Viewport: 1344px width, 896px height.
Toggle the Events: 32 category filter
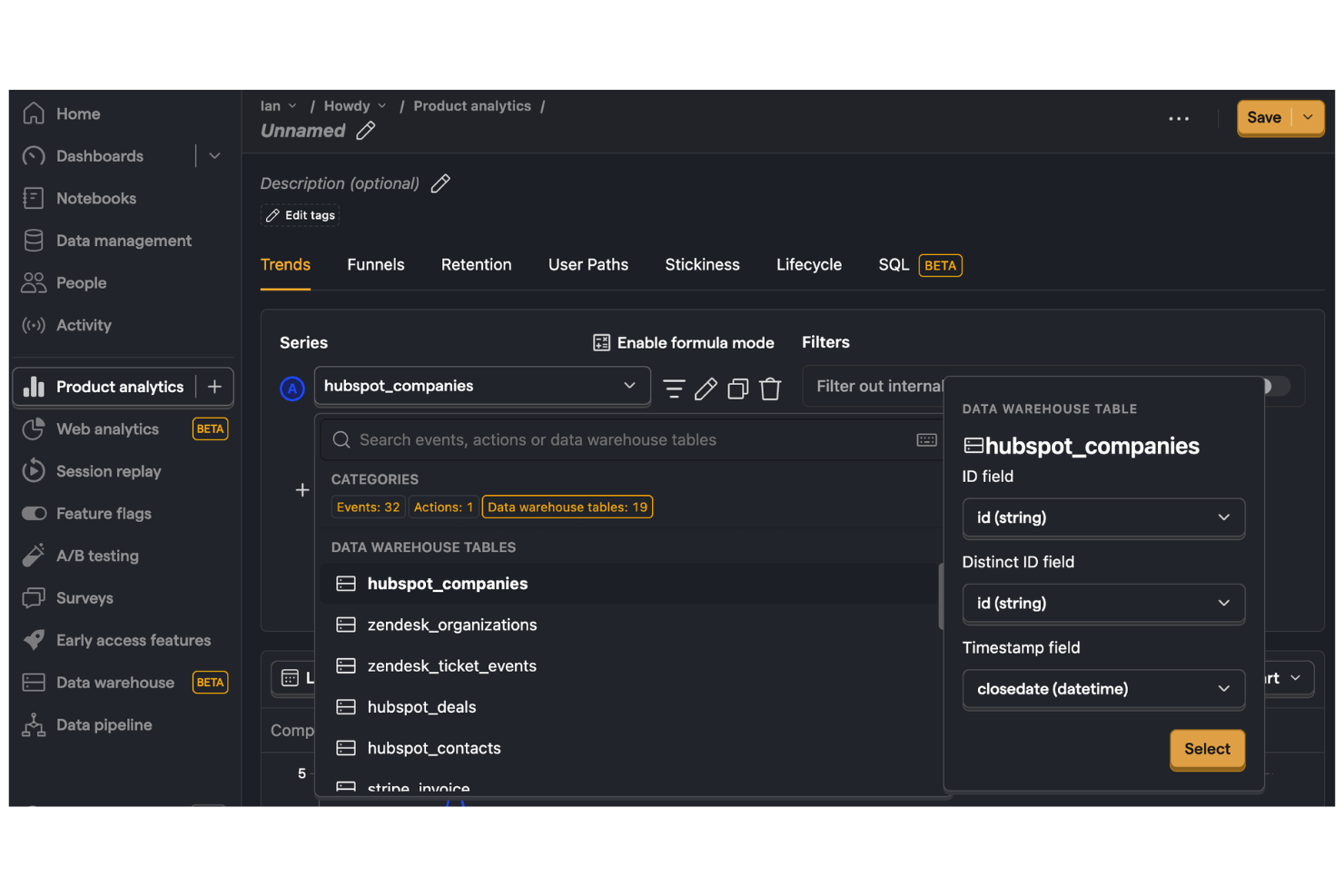coord(367,507)
